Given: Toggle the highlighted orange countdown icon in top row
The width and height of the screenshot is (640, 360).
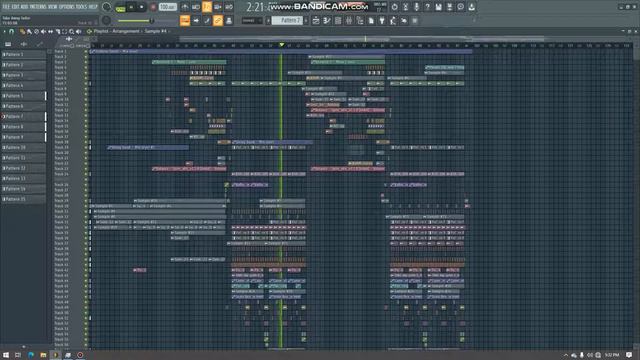Looking at the screenshot, I should click(x=207, y=7).
